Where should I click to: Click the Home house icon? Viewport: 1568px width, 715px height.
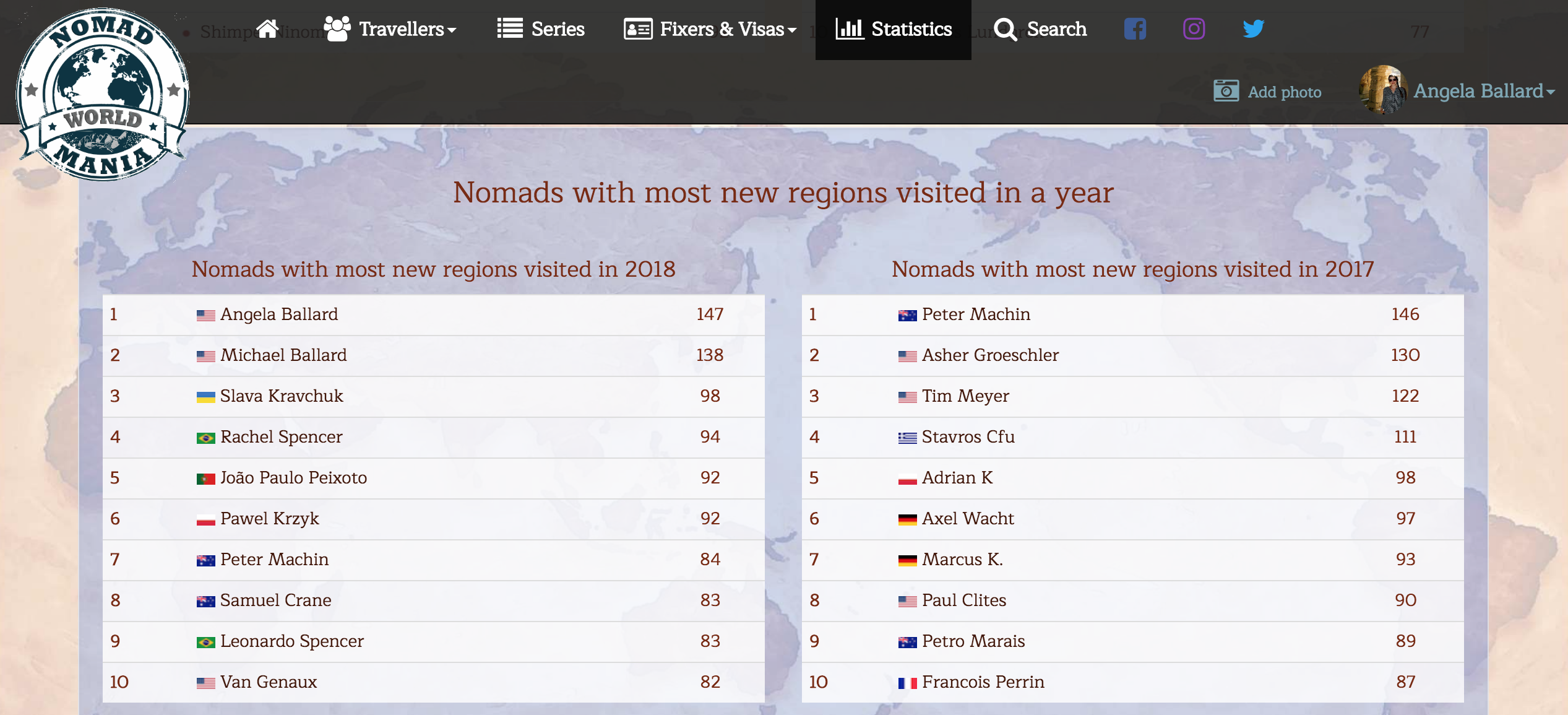pos(267,29)
